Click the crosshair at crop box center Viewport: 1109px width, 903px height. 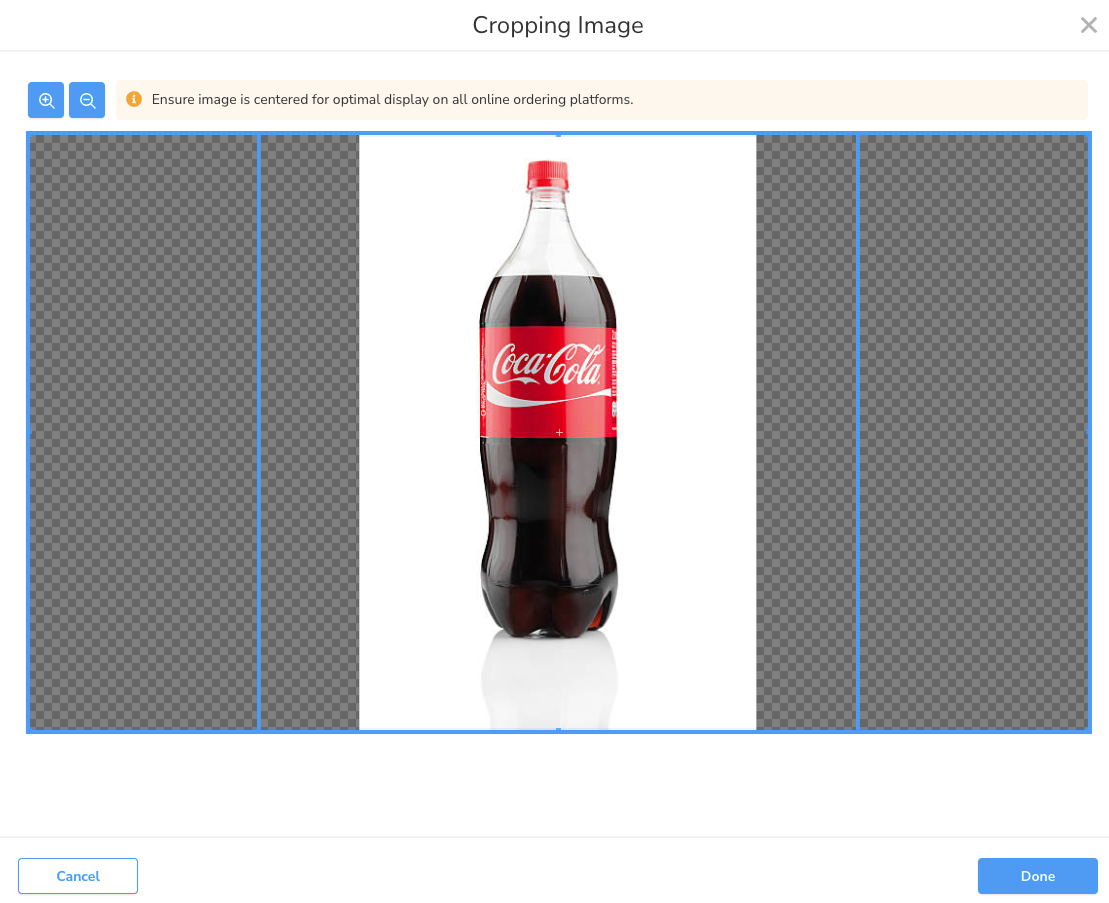point(559,432)
